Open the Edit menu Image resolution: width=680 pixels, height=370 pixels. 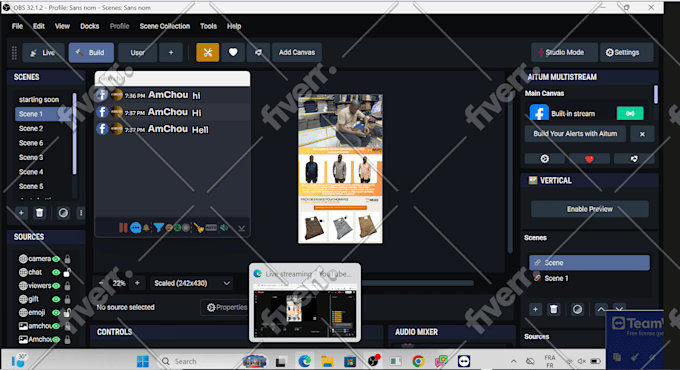pos(39,26)
